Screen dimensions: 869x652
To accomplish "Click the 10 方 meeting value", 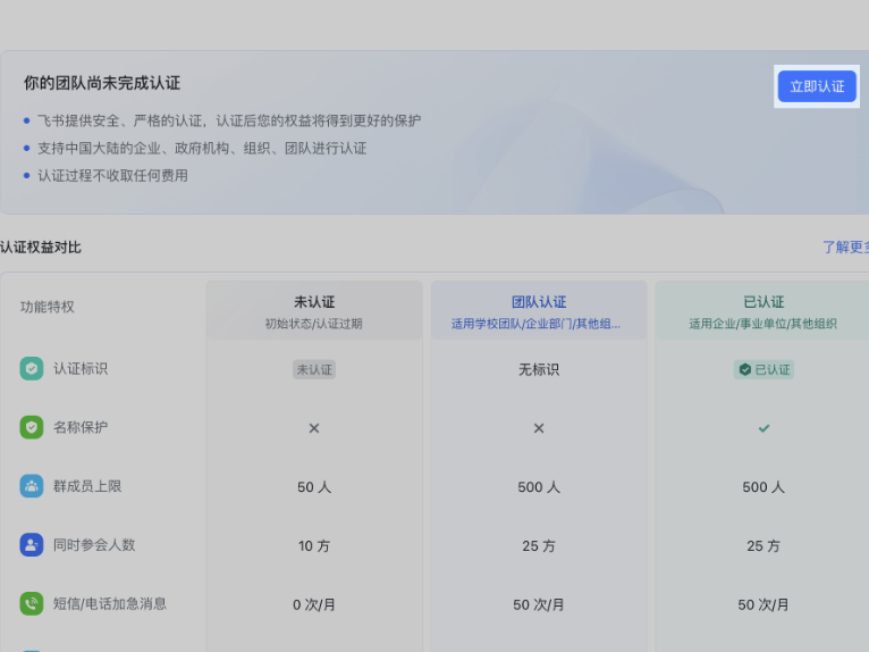I will click(x=314, y=546).
